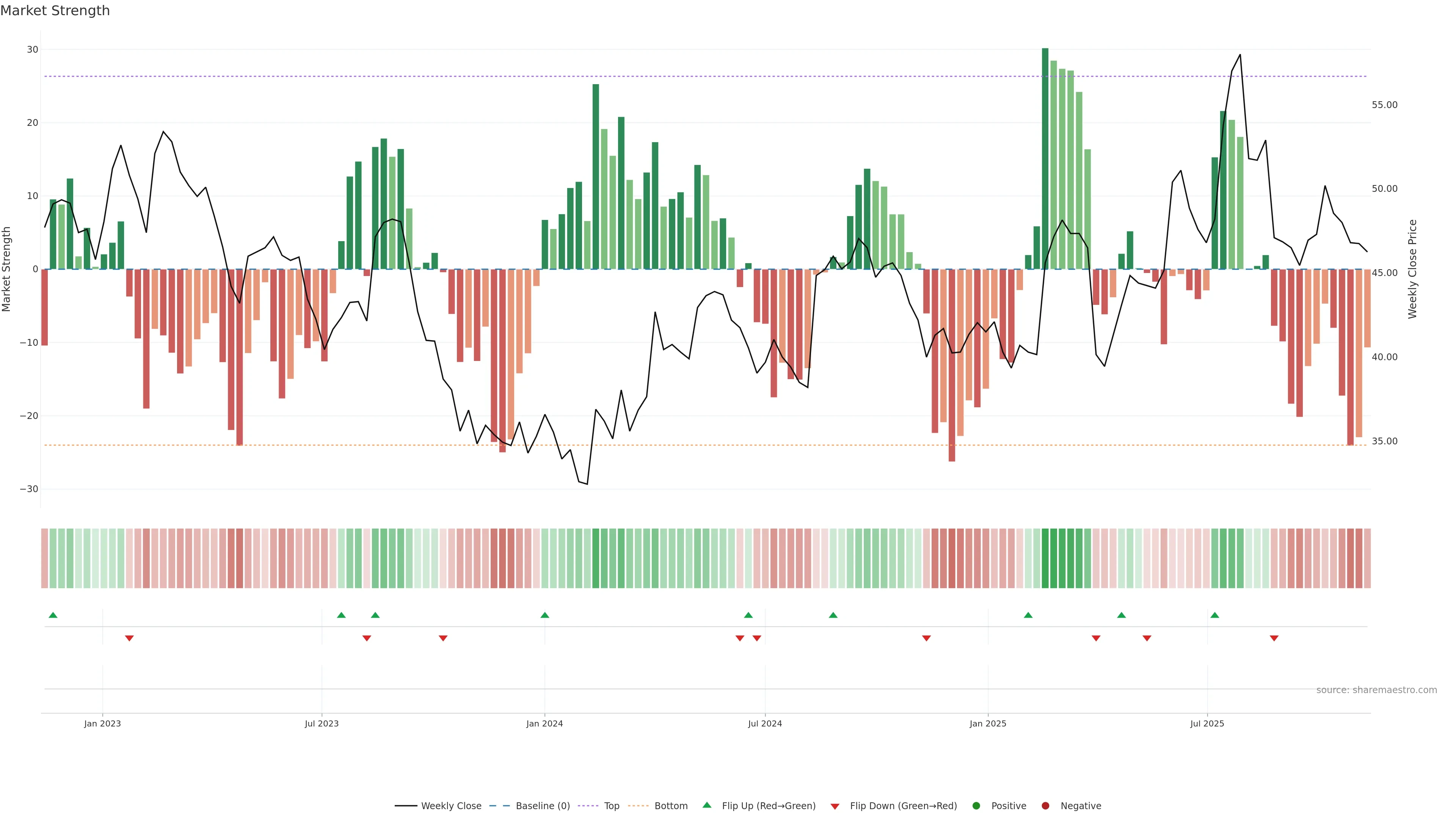The width and height of the screenshot is (1456, 819).
Task: Click the Flip Down red triangle legend icon
Action: pyautogui.click(x=835, y=806)
